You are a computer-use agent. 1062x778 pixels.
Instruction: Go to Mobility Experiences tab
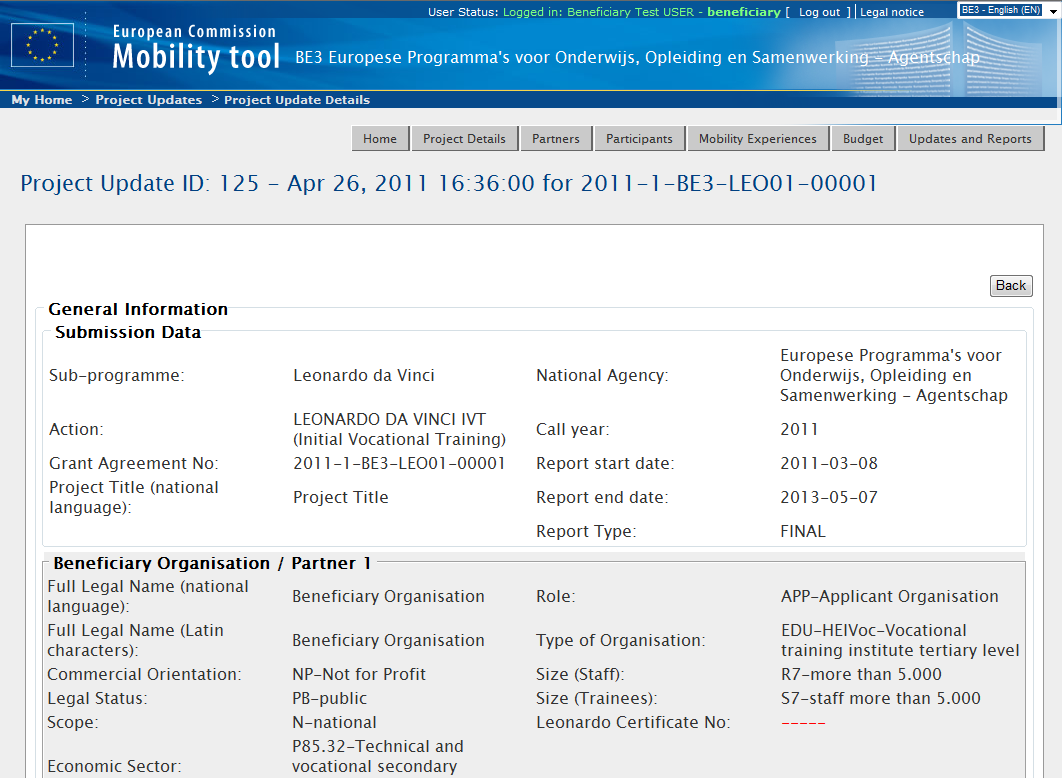(758, 139)
